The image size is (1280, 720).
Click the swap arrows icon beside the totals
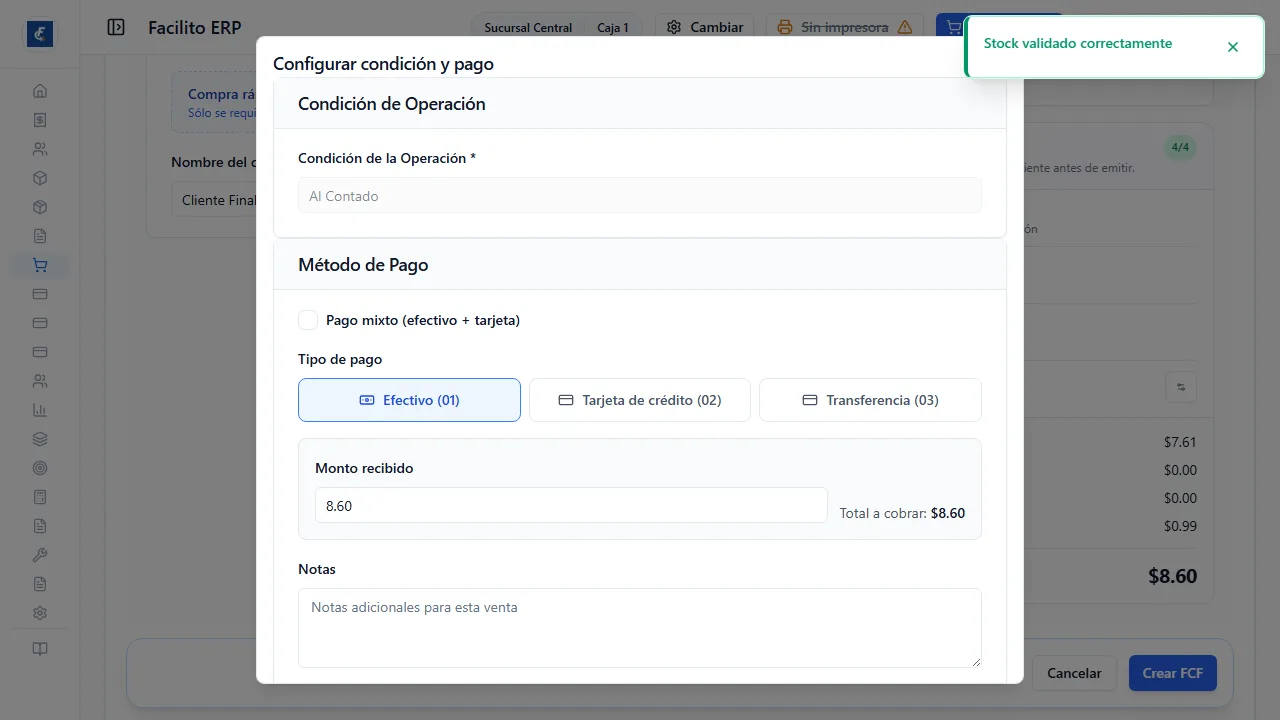point(1181,388)
